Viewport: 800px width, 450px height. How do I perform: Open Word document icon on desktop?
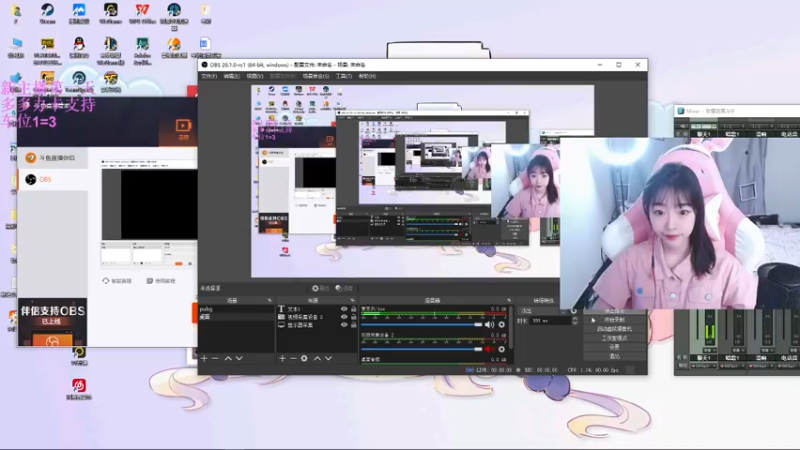[205, 48]
